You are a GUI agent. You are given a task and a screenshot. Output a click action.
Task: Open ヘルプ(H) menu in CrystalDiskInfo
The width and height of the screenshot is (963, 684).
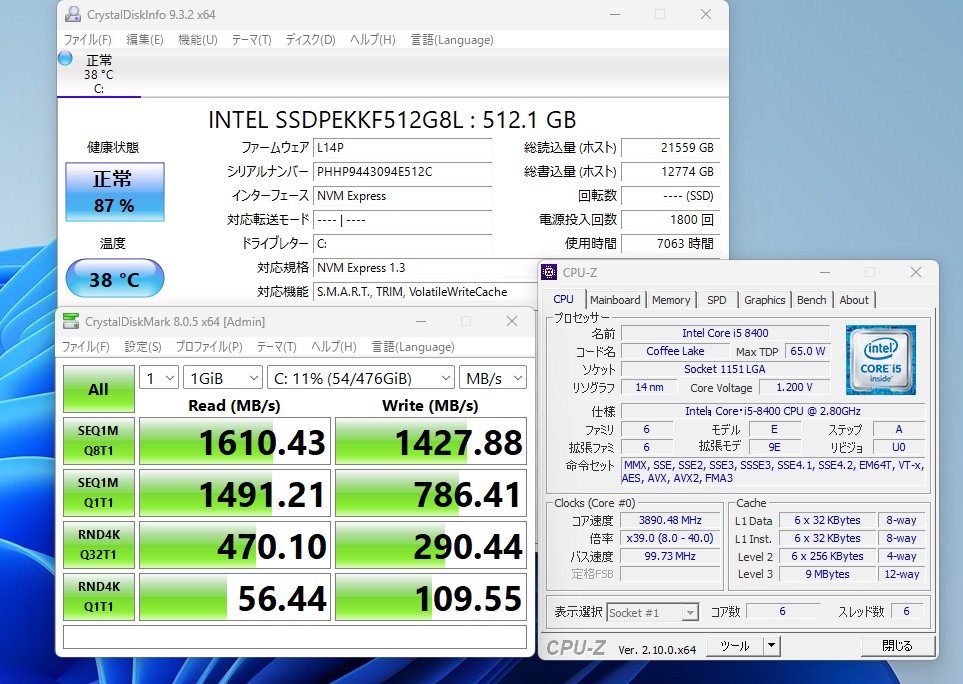click(x=373, y=40)
